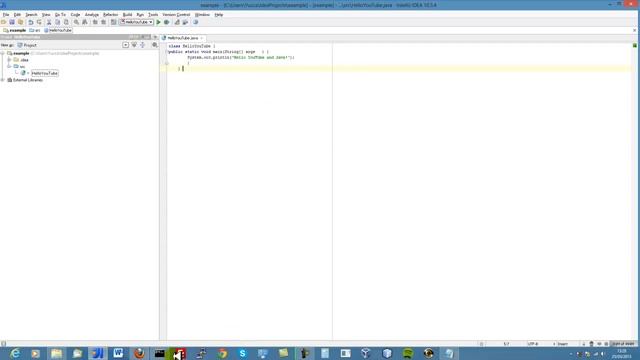The width and height of the screenshot is (640, 360).
Task: Toggle Insert mode in the status bar
Action: [x=563, y=344]
